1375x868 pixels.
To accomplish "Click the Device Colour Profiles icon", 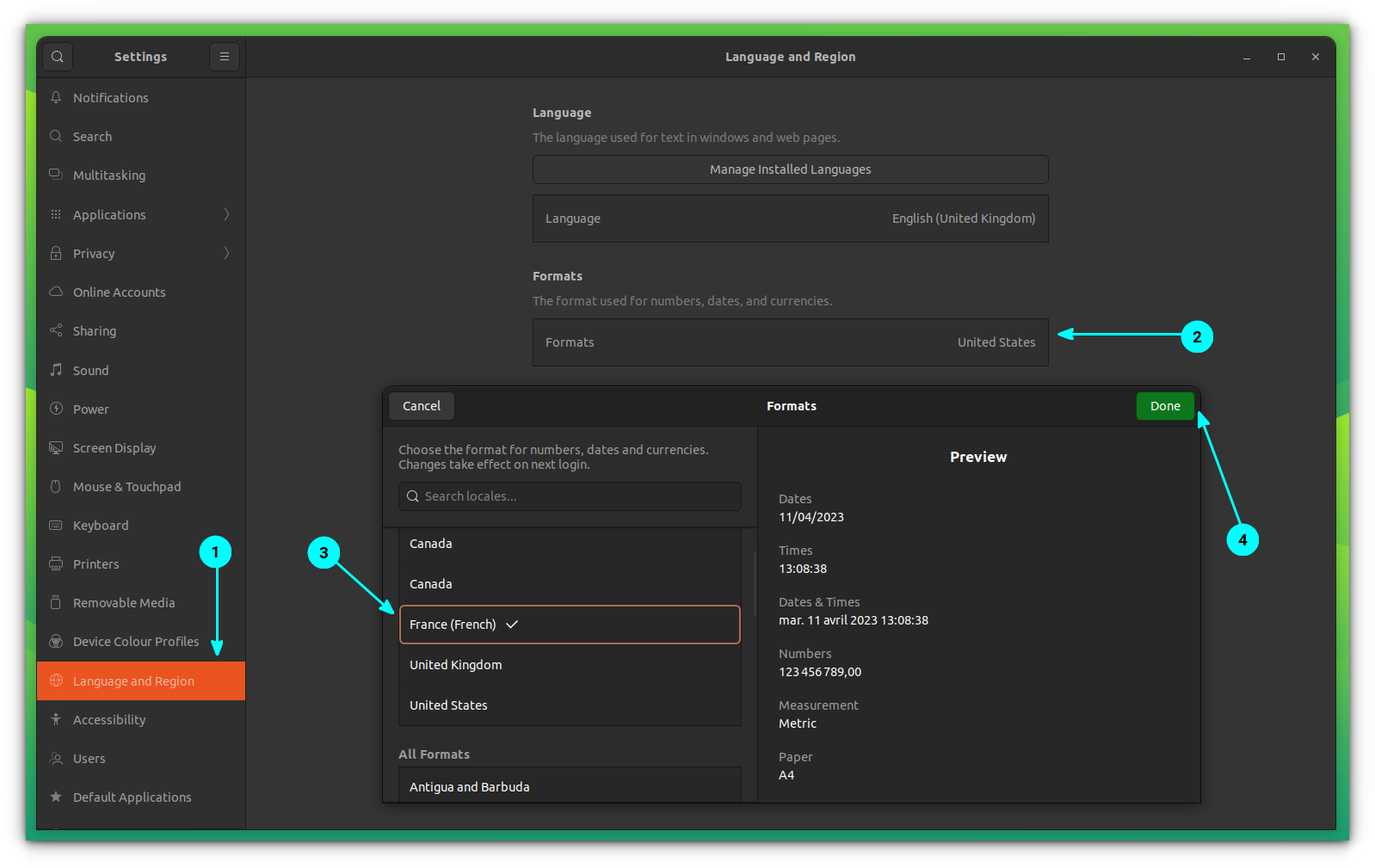I will (56, 641).
